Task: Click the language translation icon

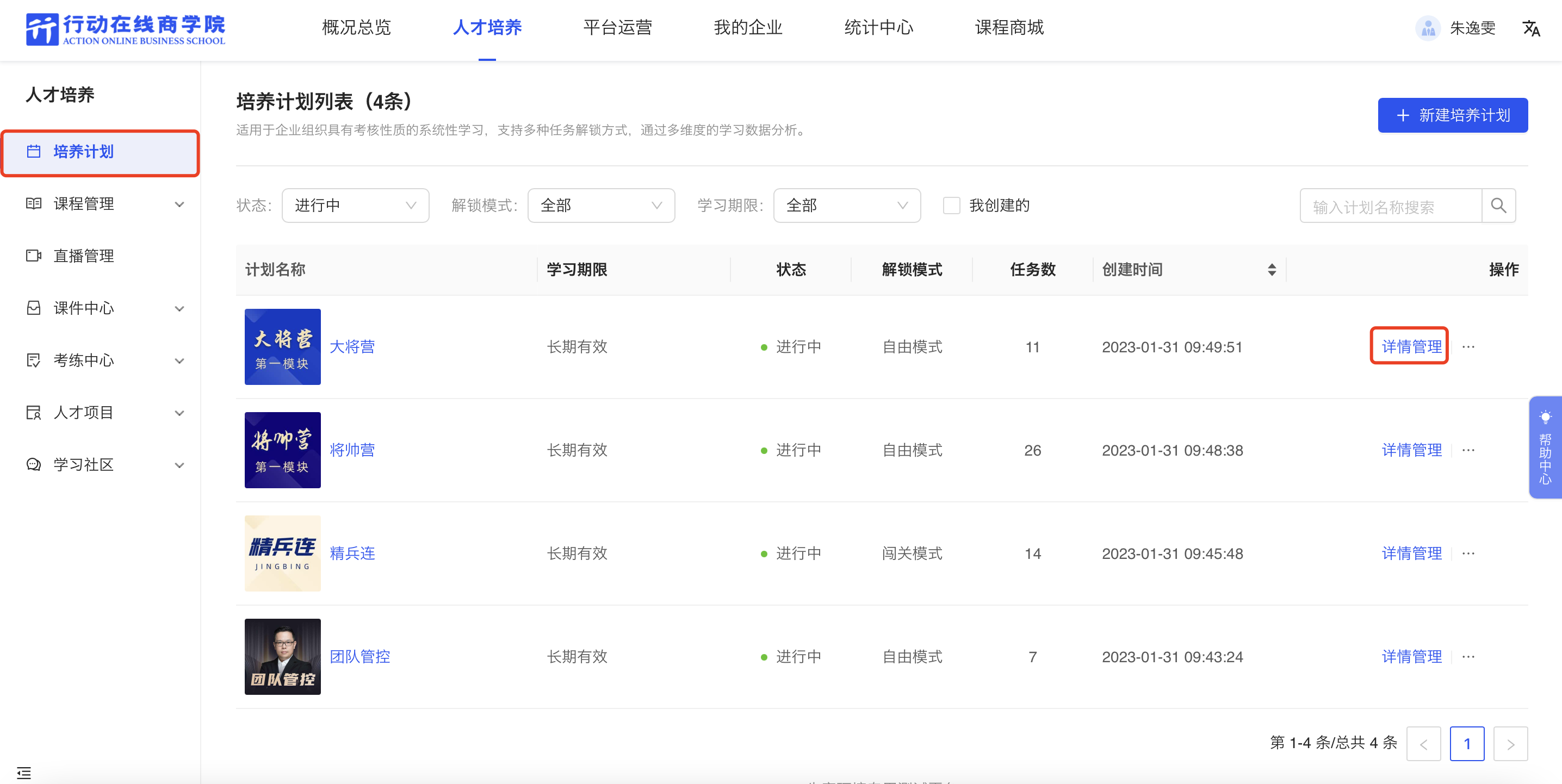Action: tap(1530, 28)
